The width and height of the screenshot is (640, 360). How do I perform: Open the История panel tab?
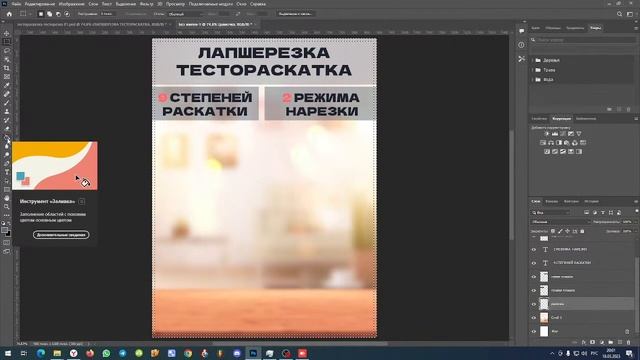(x=591, y=201)
